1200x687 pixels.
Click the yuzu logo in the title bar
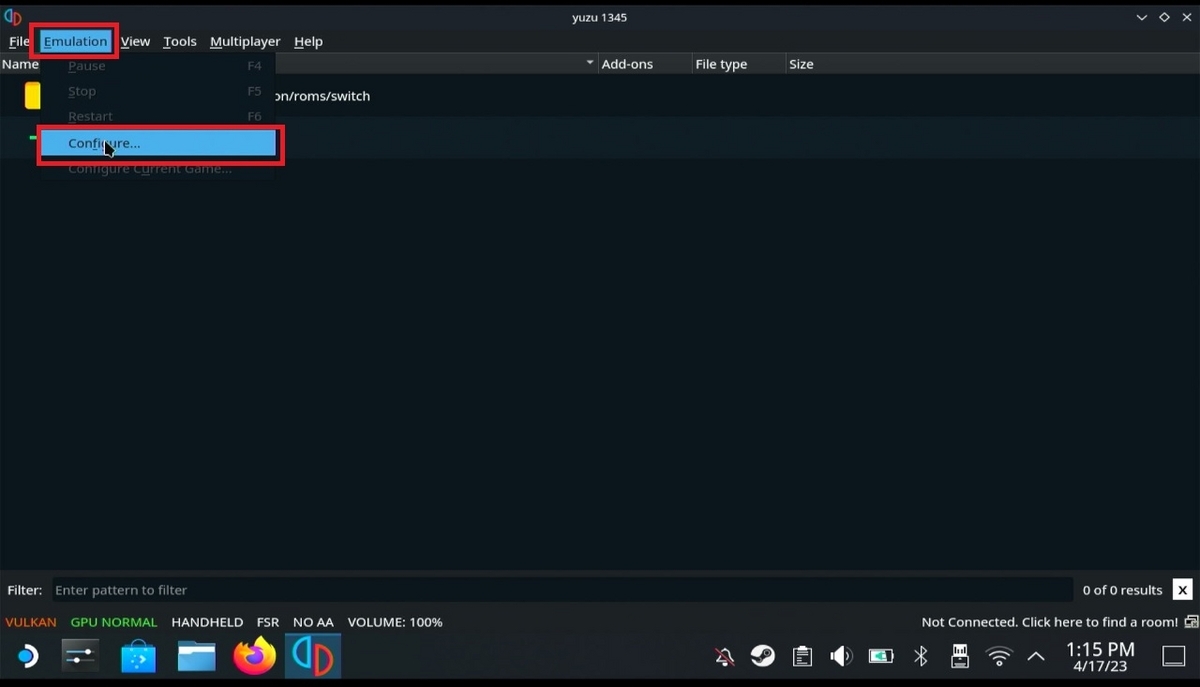click(x=13, y=17)
